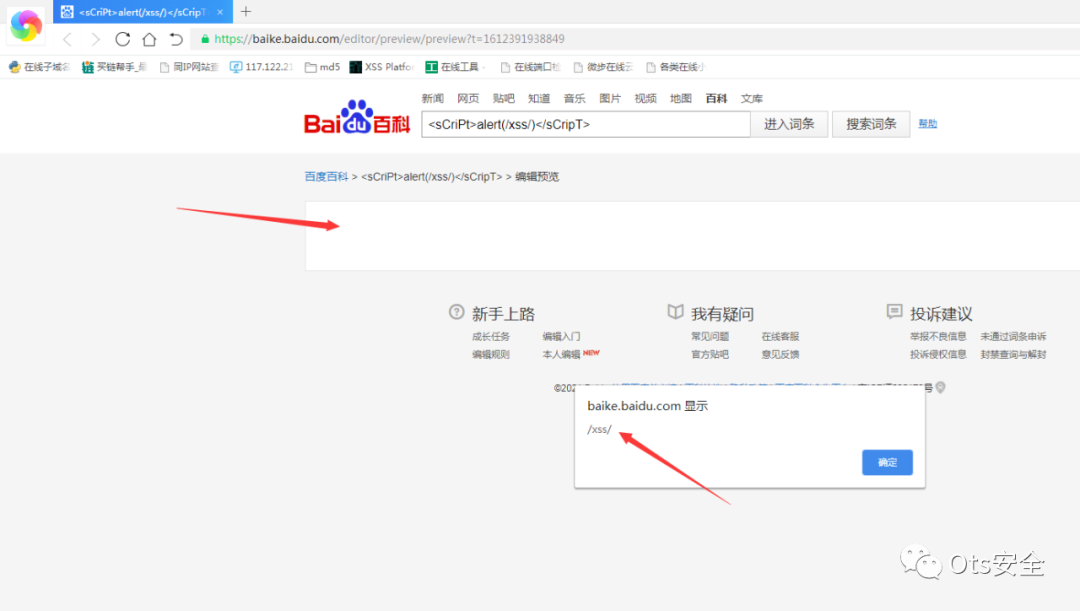Open the 微步在线 bookmark
1080x611 pixels.
603,67
